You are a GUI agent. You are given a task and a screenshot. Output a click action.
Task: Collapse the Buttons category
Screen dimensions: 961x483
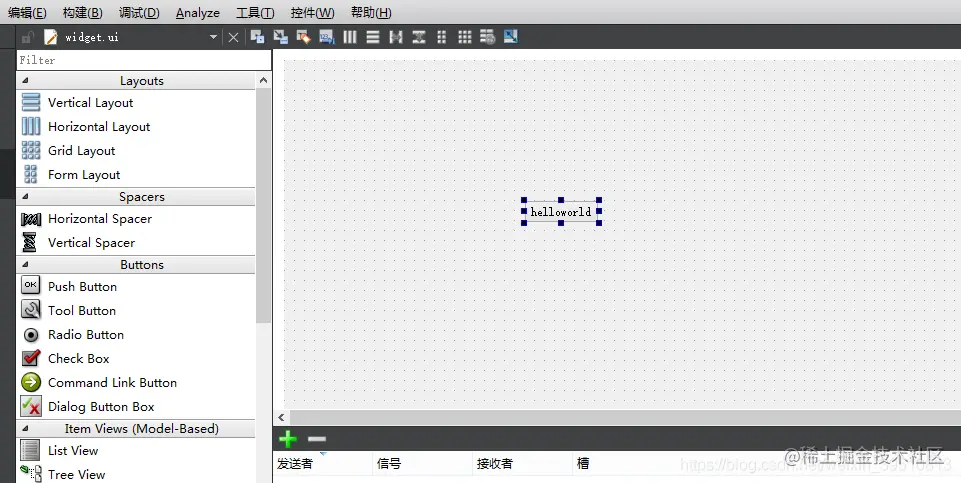pos(25,265)
